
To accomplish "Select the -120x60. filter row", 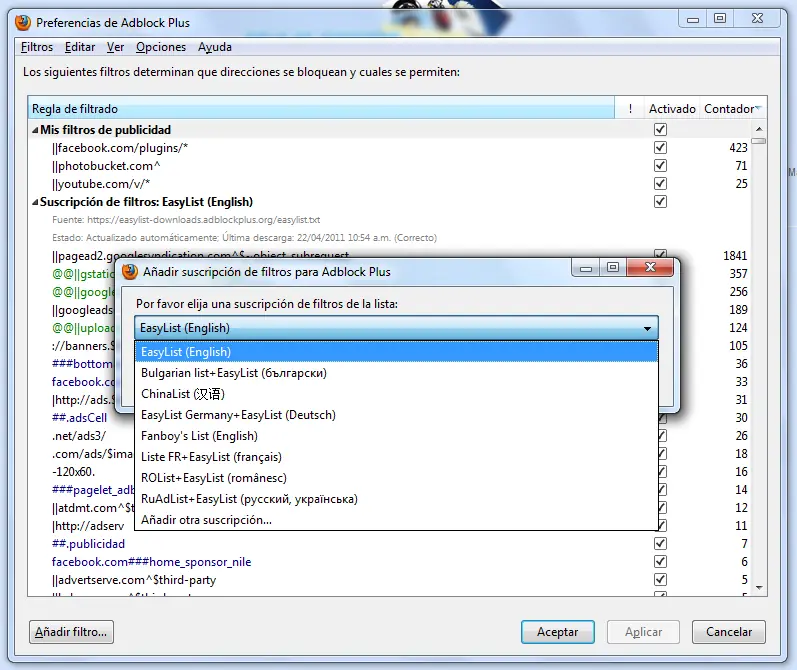I will (x=73, y=472).
